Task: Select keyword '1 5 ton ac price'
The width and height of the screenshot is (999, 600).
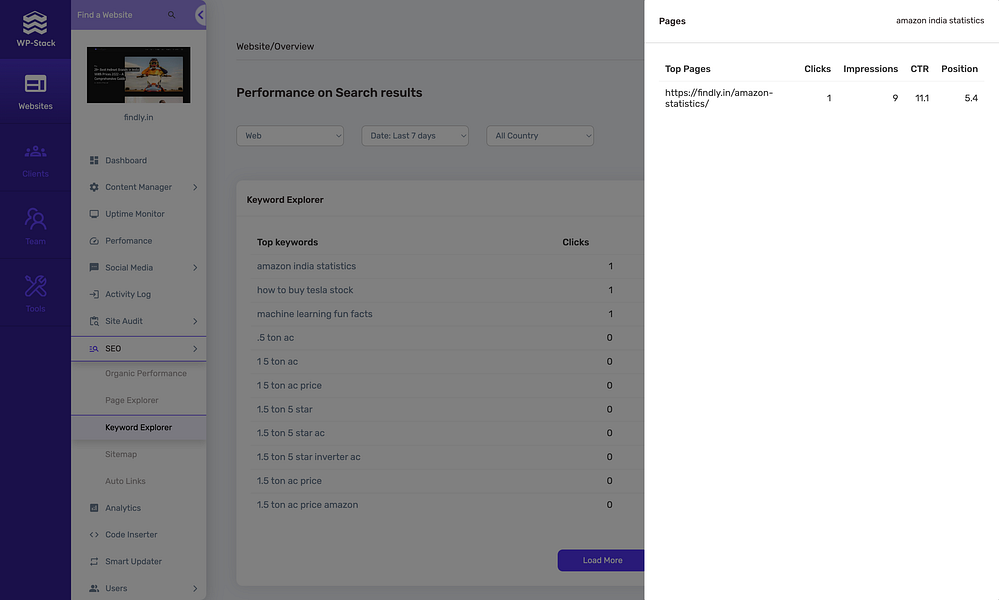Action: 289,385
